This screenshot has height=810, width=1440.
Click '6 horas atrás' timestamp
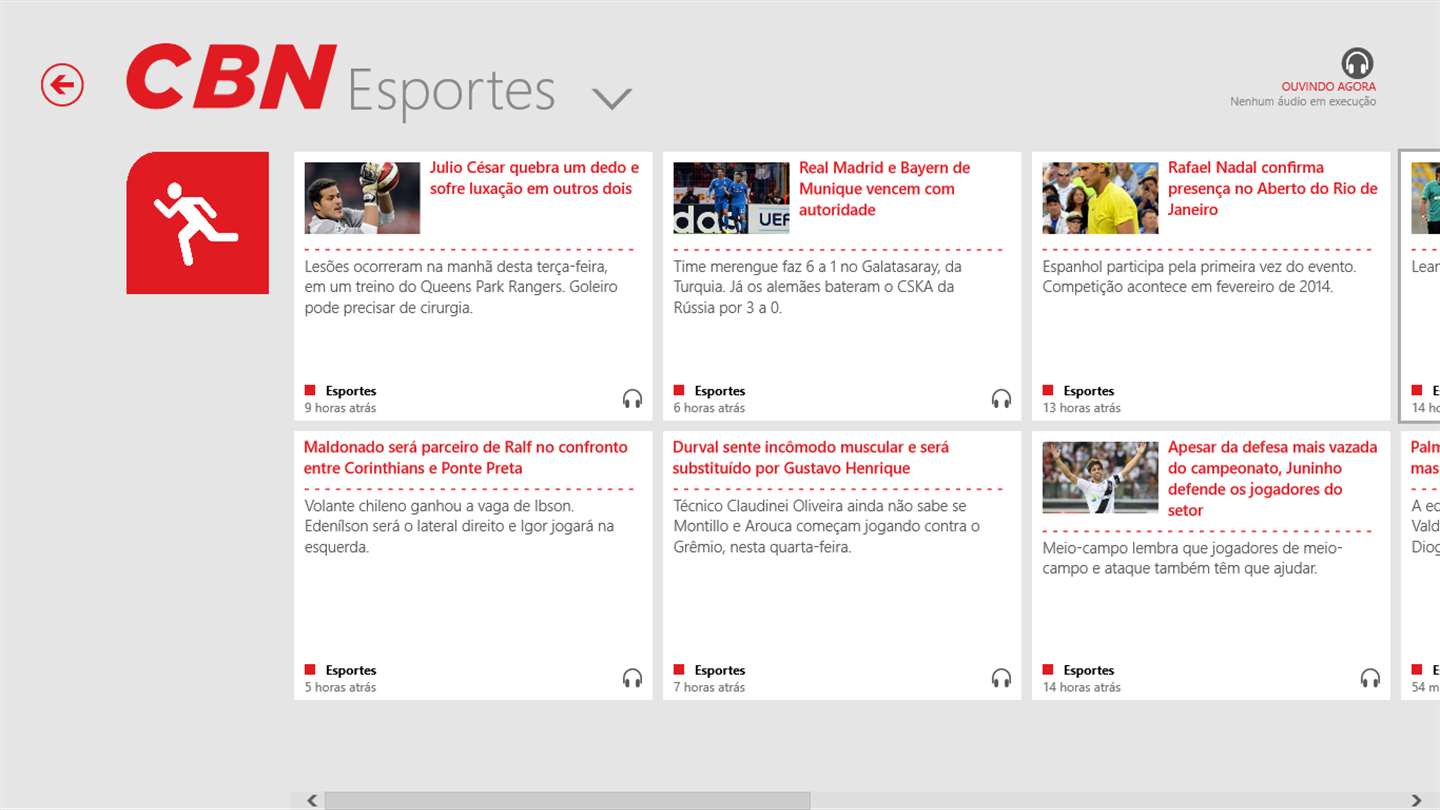710,408
